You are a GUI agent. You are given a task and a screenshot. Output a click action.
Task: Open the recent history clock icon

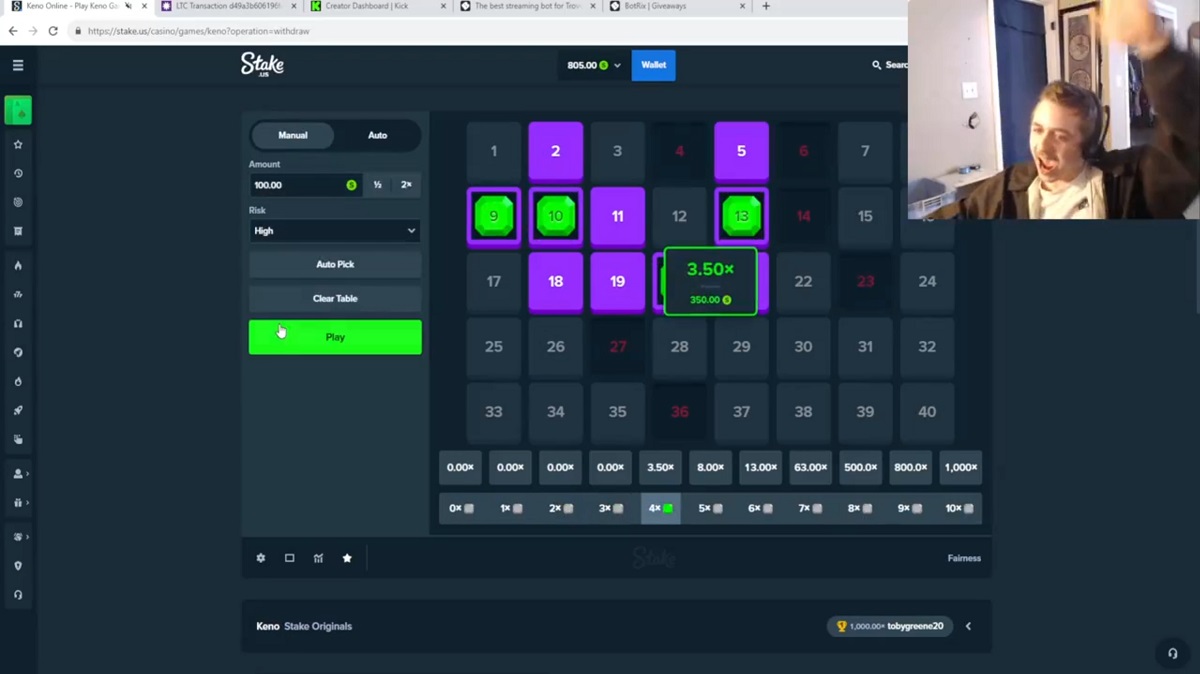(x=18, y=173)
